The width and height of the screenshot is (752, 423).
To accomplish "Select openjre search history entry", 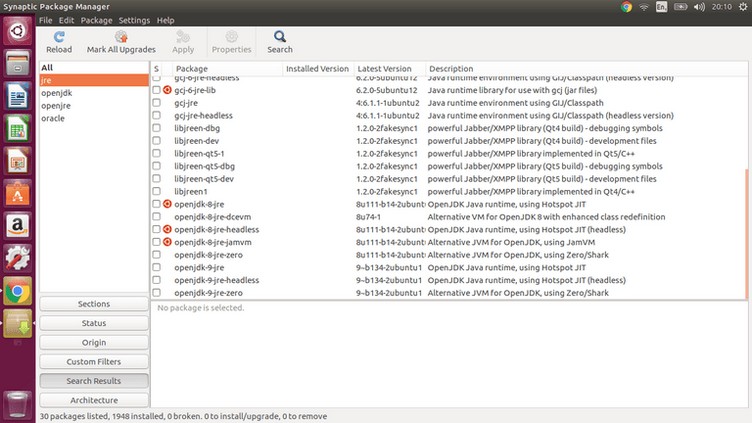I will tap(94, 106).
